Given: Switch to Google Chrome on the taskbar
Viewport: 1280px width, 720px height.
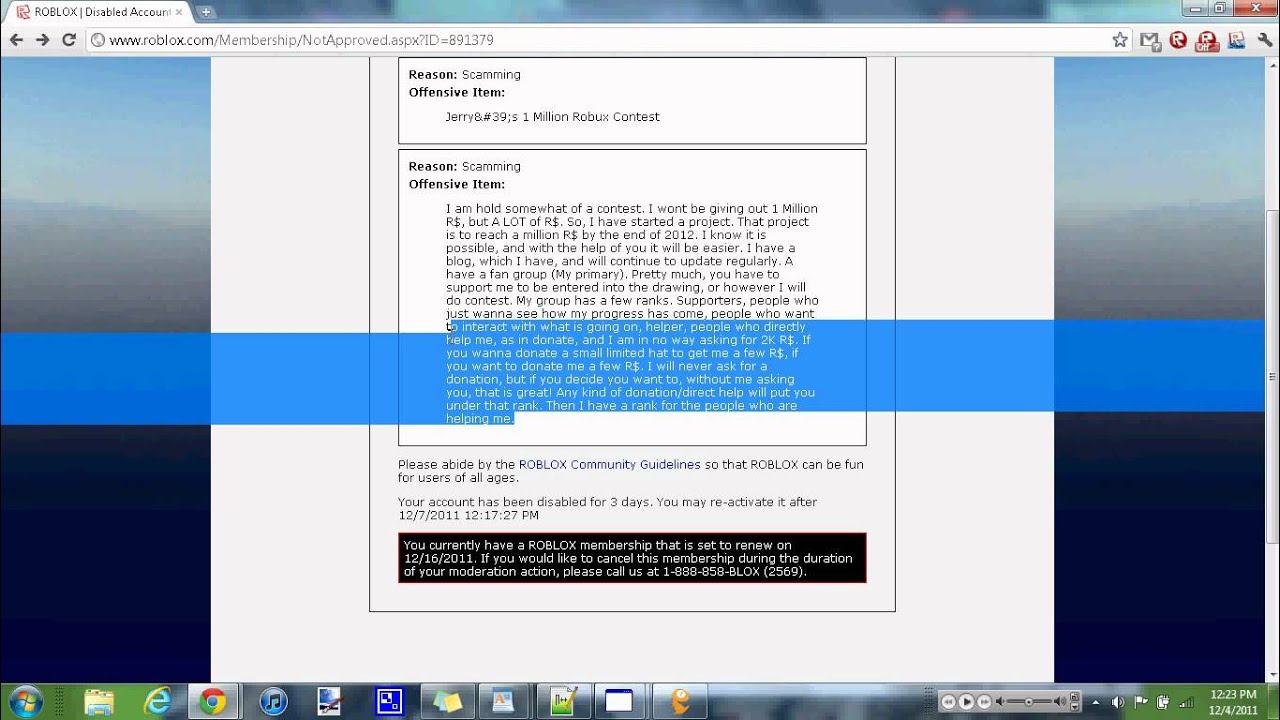Looking at the screenshot, I should 212,702.
